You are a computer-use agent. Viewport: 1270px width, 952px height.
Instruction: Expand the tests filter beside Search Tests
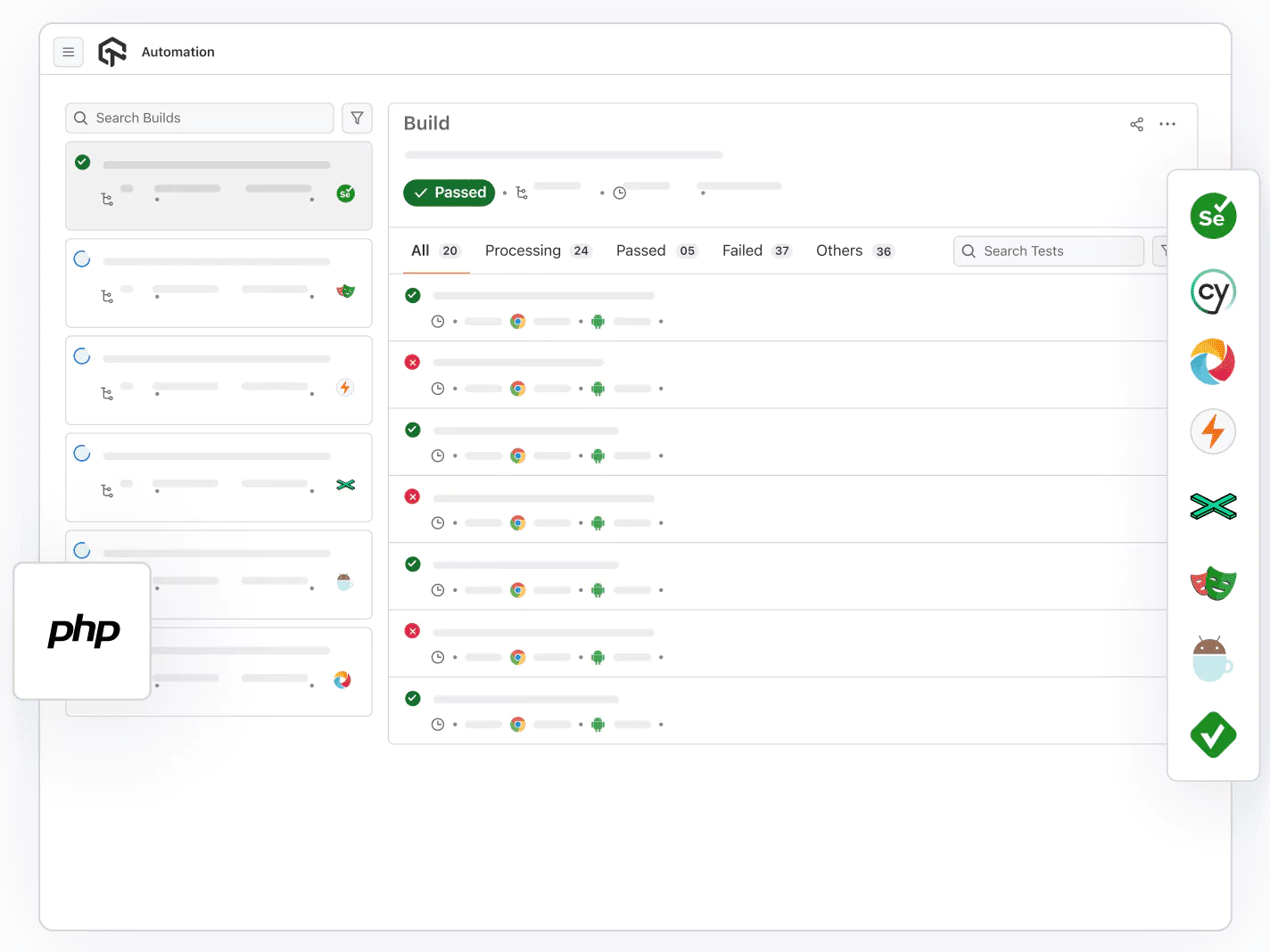[x=1162, y=251]
